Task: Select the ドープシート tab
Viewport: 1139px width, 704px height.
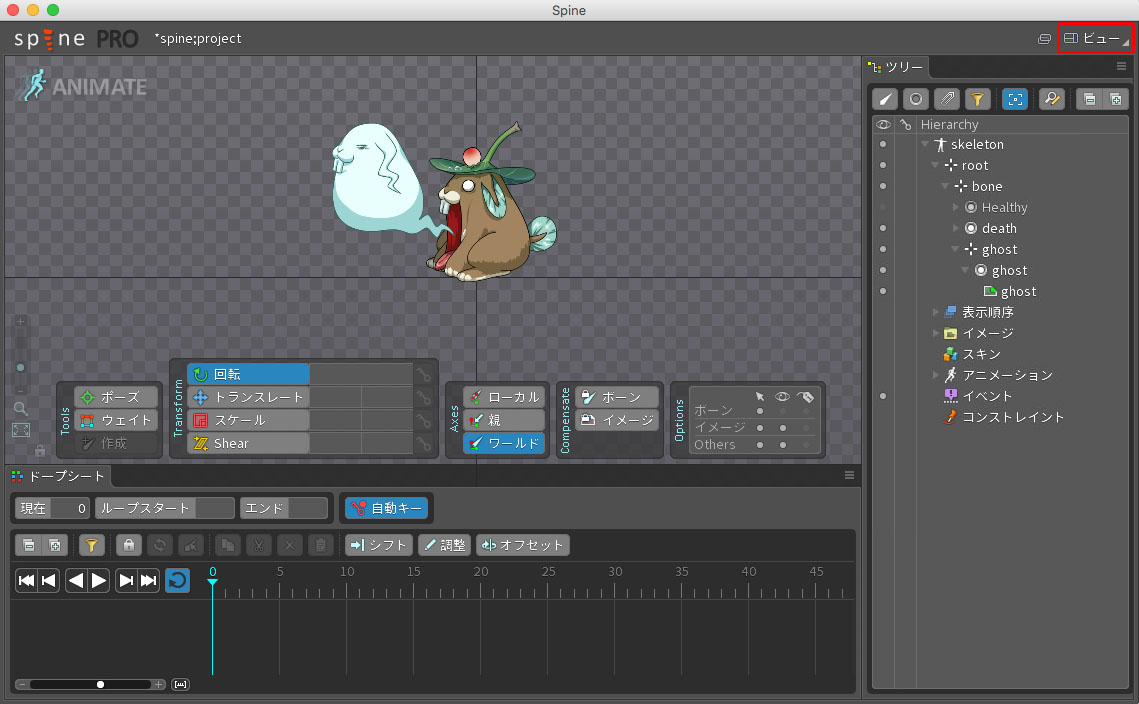Action: (58, 477)
